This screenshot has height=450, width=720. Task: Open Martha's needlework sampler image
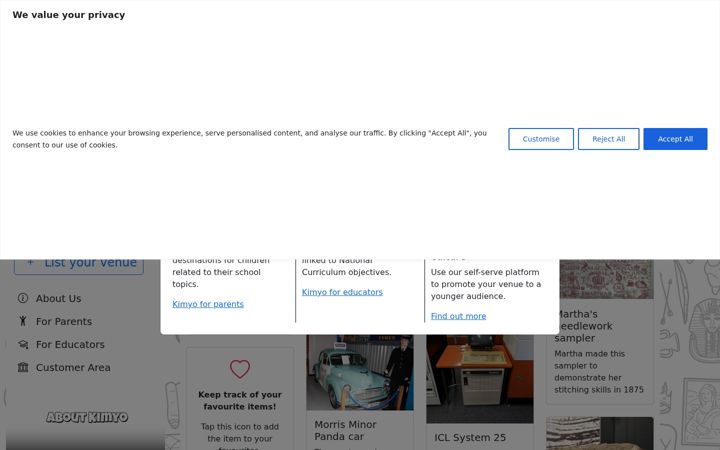[x=606, y=279]
